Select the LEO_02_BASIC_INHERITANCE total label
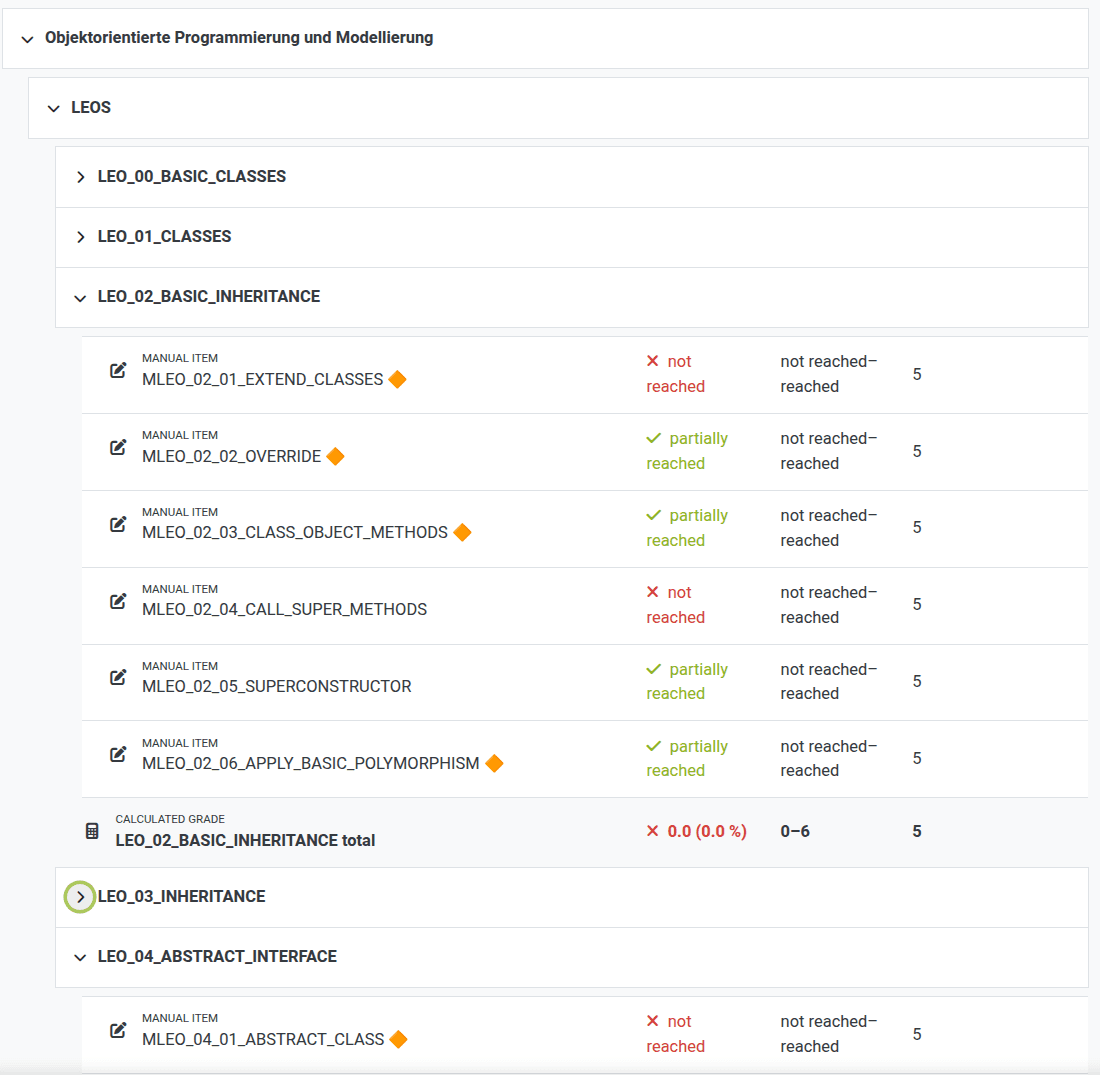Image resolution: width=1100 pixels, height=1075 pixels. [245, 841]
